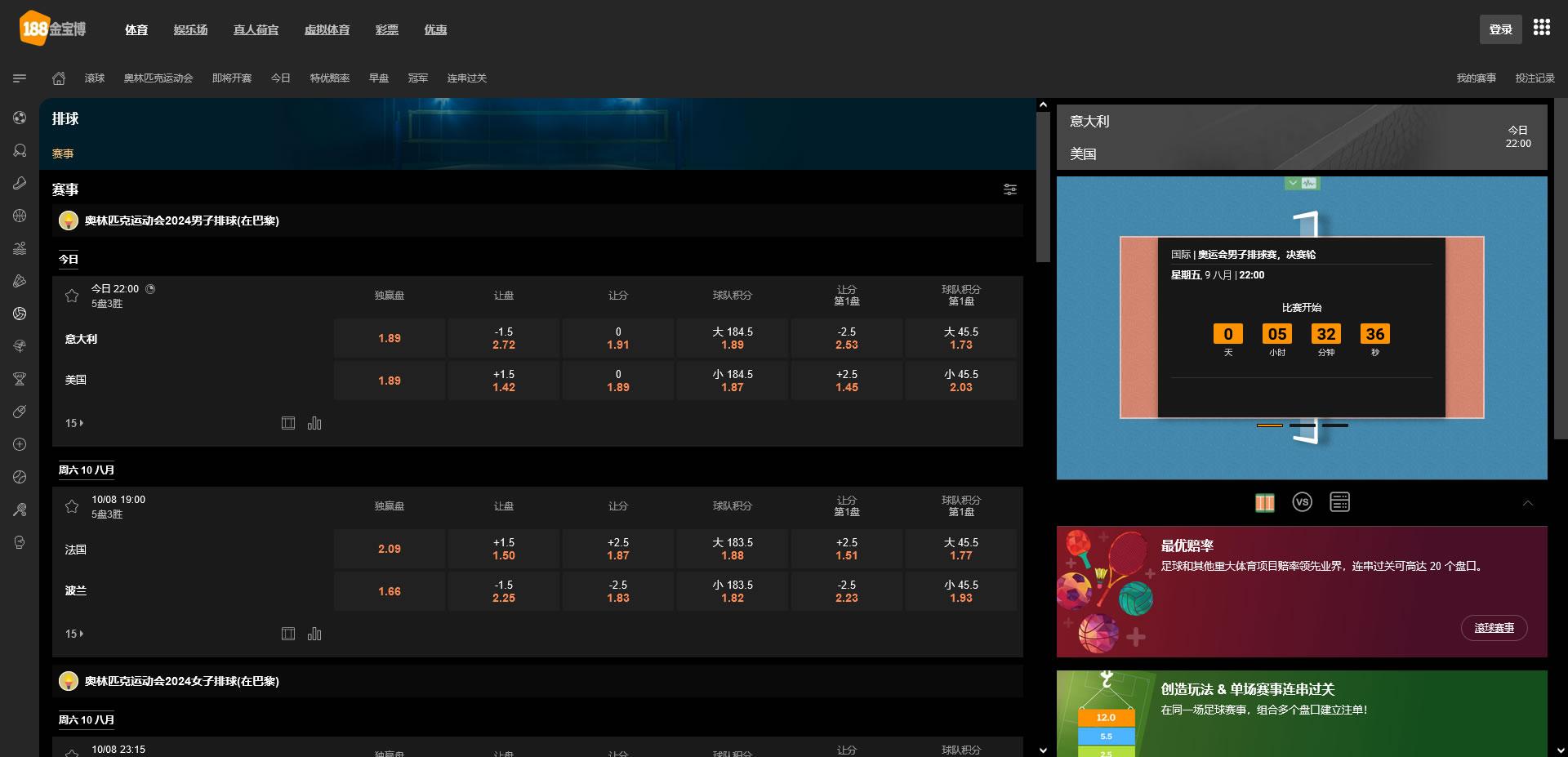Toggle the green tracker widget dropdown
The image size is (1568, 757).
1303,184
